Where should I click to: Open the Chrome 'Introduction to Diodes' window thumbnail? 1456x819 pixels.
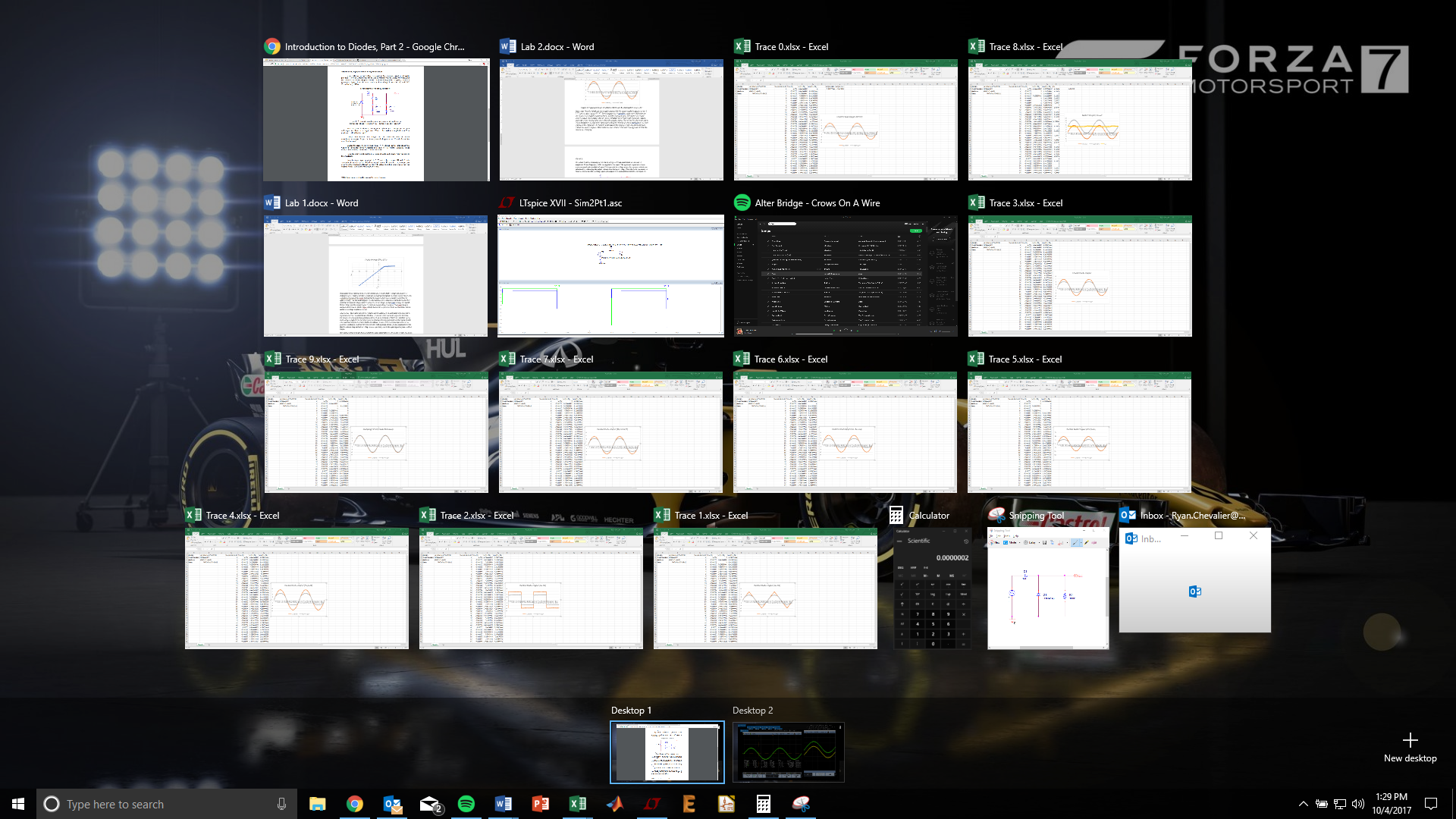[376, 120]
